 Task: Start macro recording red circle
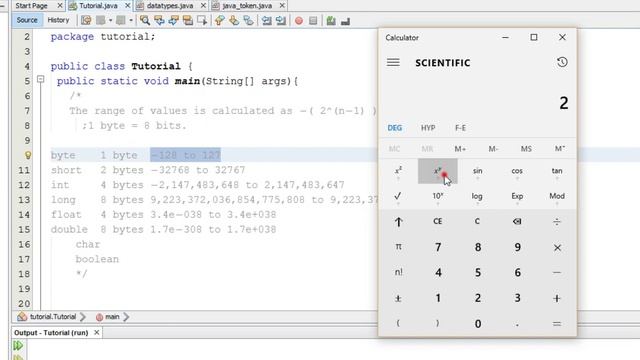coord(299,20)
